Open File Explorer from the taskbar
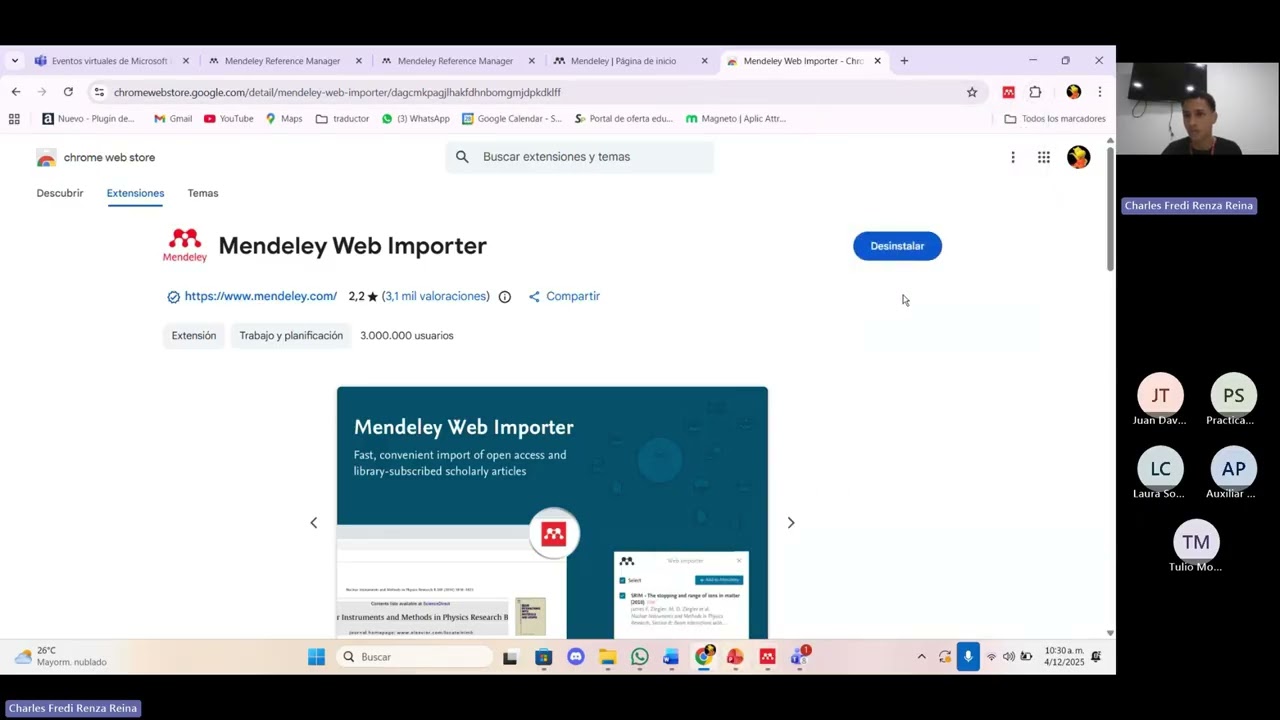 [x=607, y=657]
